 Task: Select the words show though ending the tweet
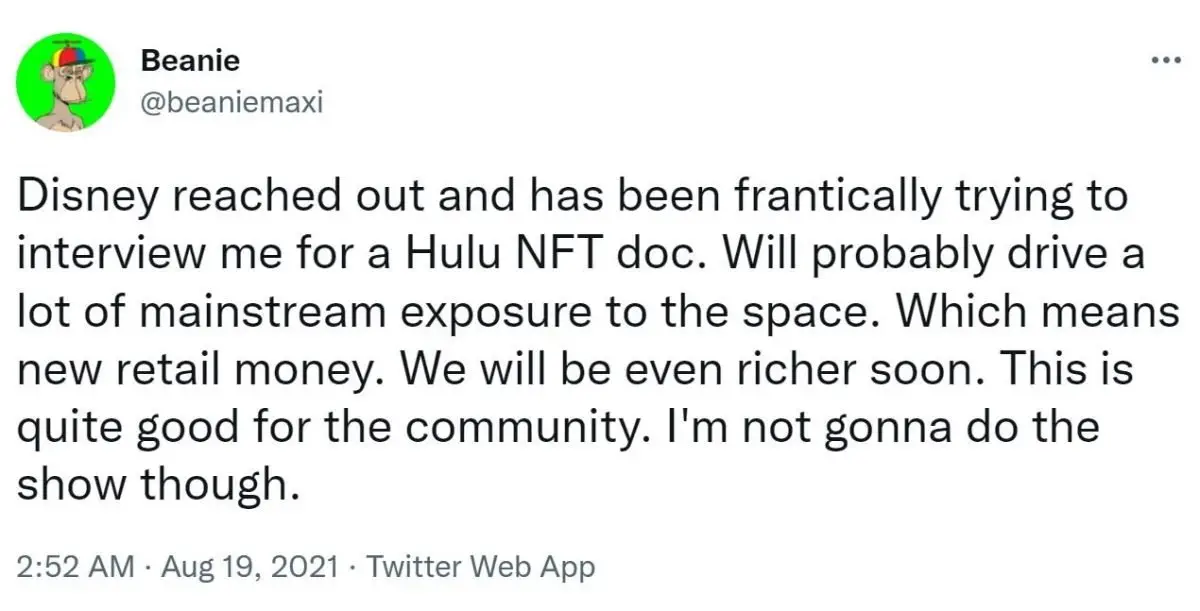tap(158, 488)
